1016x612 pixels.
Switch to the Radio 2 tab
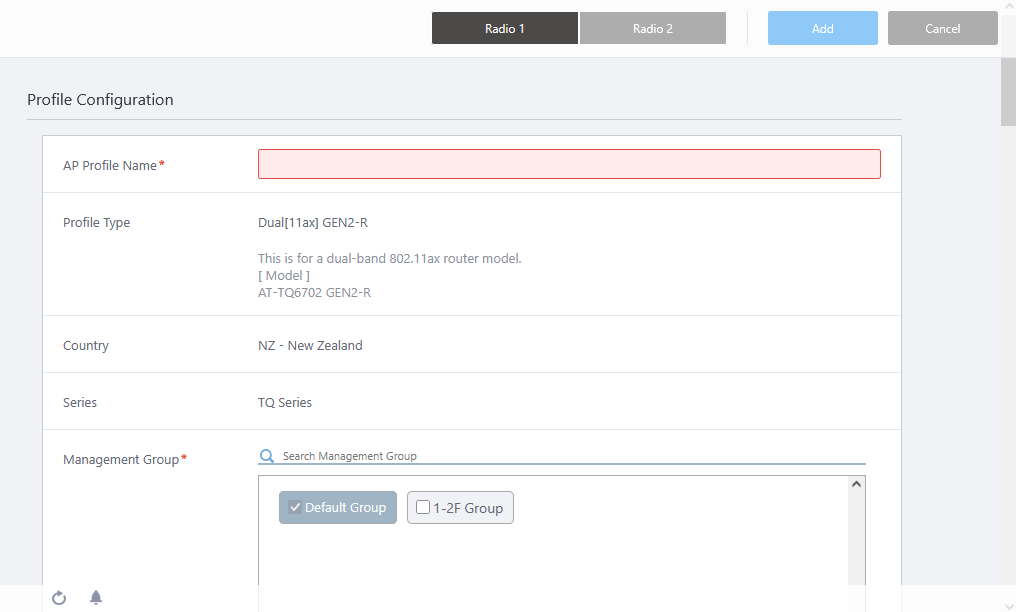[x=653, y=29]
